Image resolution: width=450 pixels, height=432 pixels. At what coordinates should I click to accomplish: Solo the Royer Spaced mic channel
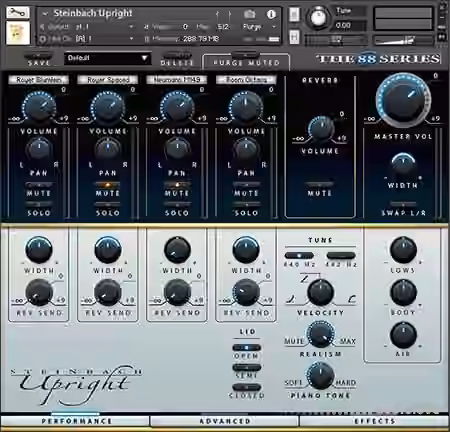pyautogui.click(x=108, y=204)
